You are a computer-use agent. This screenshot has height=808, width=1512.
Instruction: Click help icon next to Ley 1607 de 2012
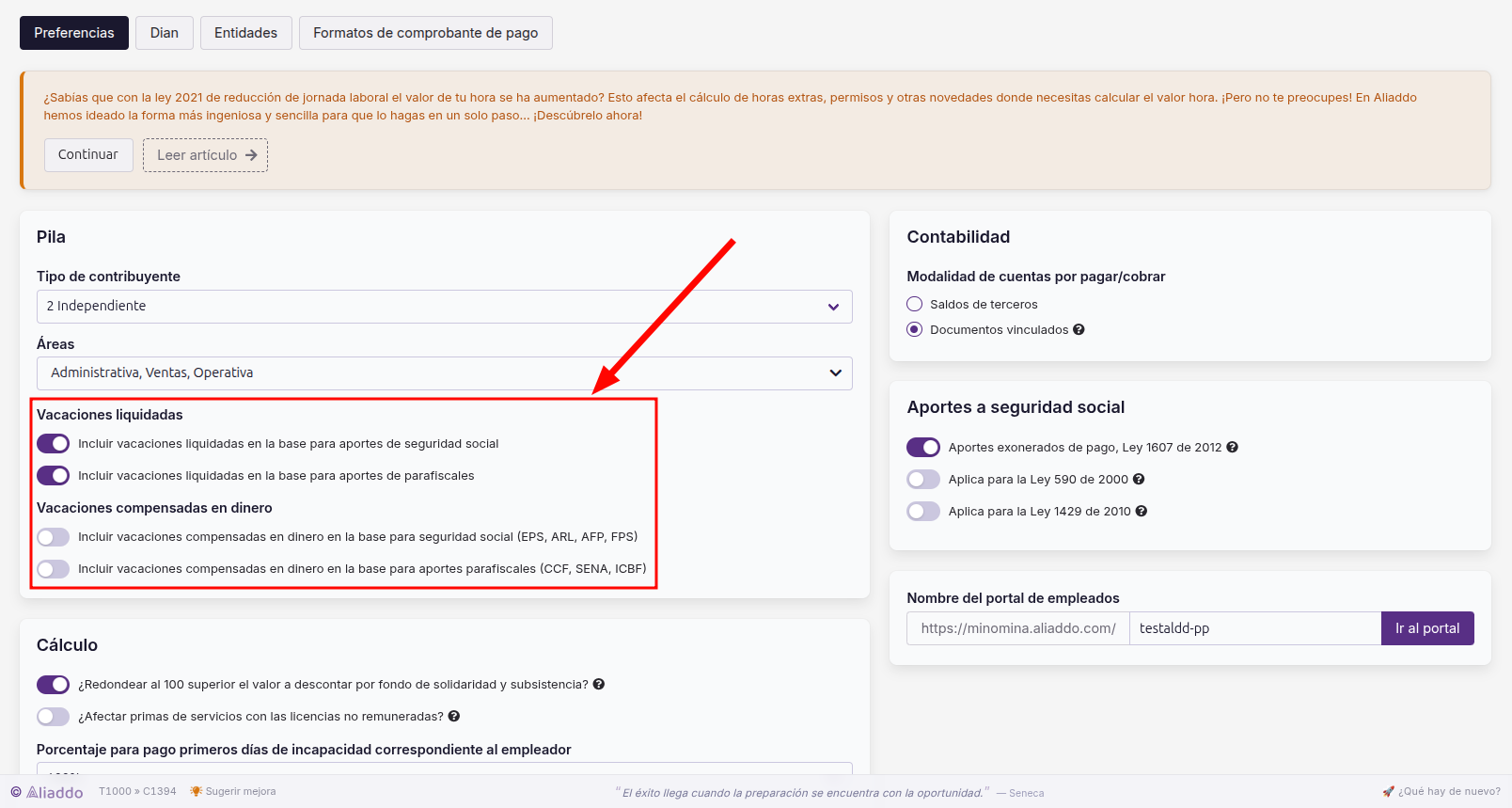(x=1232, y=447)
